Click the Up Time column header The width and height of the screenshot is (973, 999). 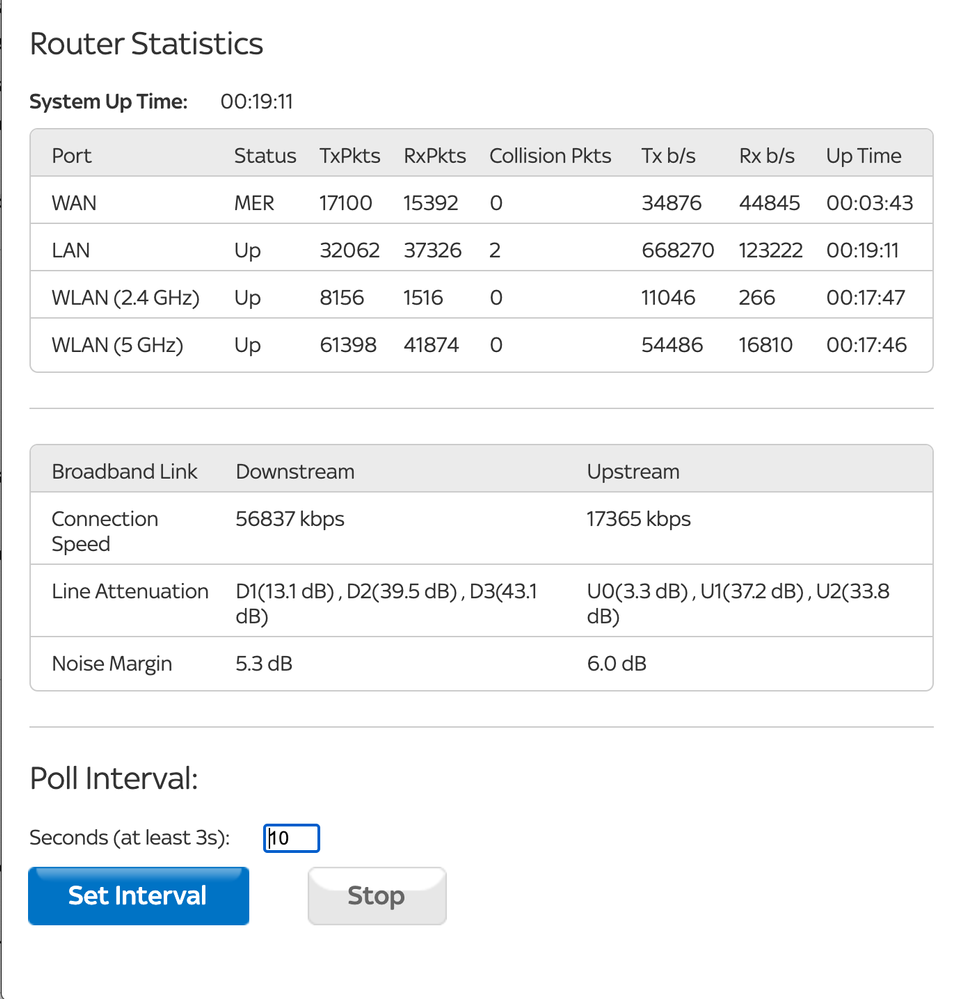coord(863,156)
